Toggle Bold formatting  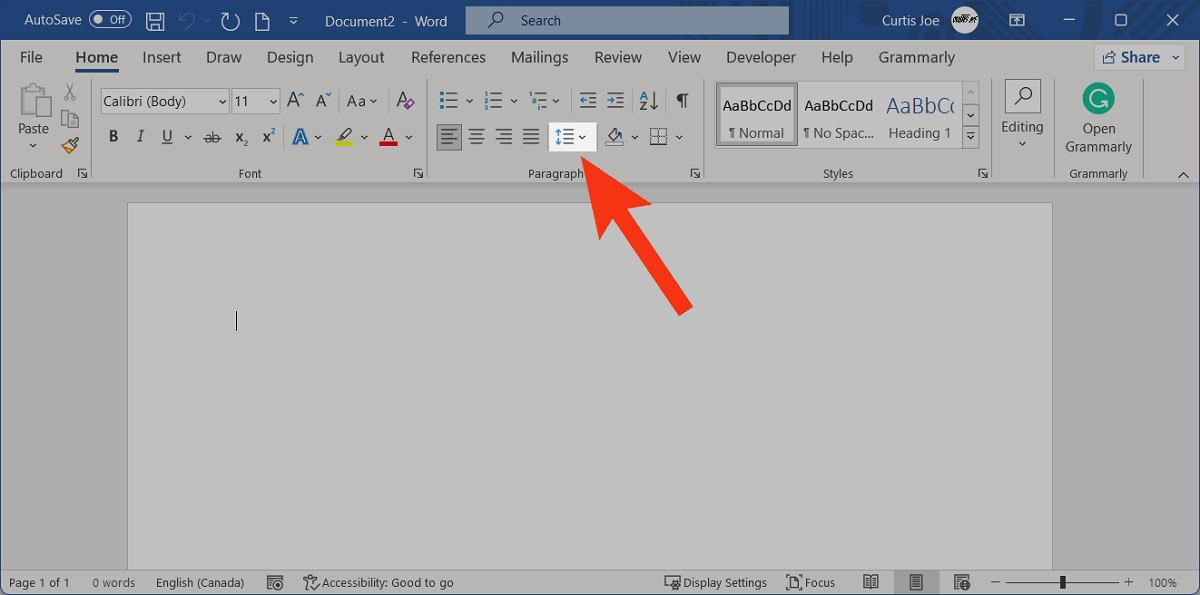point(113,137)
